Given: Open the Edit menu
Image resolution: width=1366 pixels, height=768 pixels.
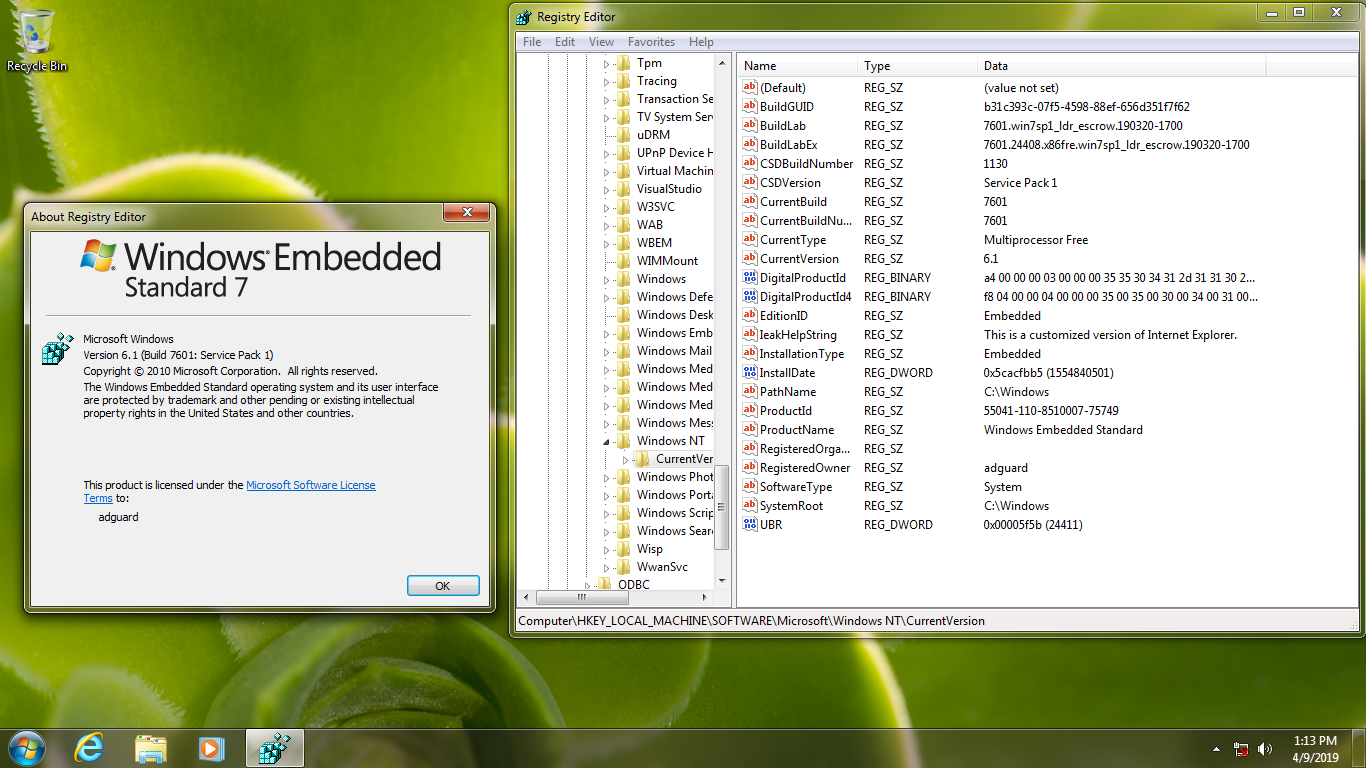Looking at the screenshot, I should click(565, 42).
